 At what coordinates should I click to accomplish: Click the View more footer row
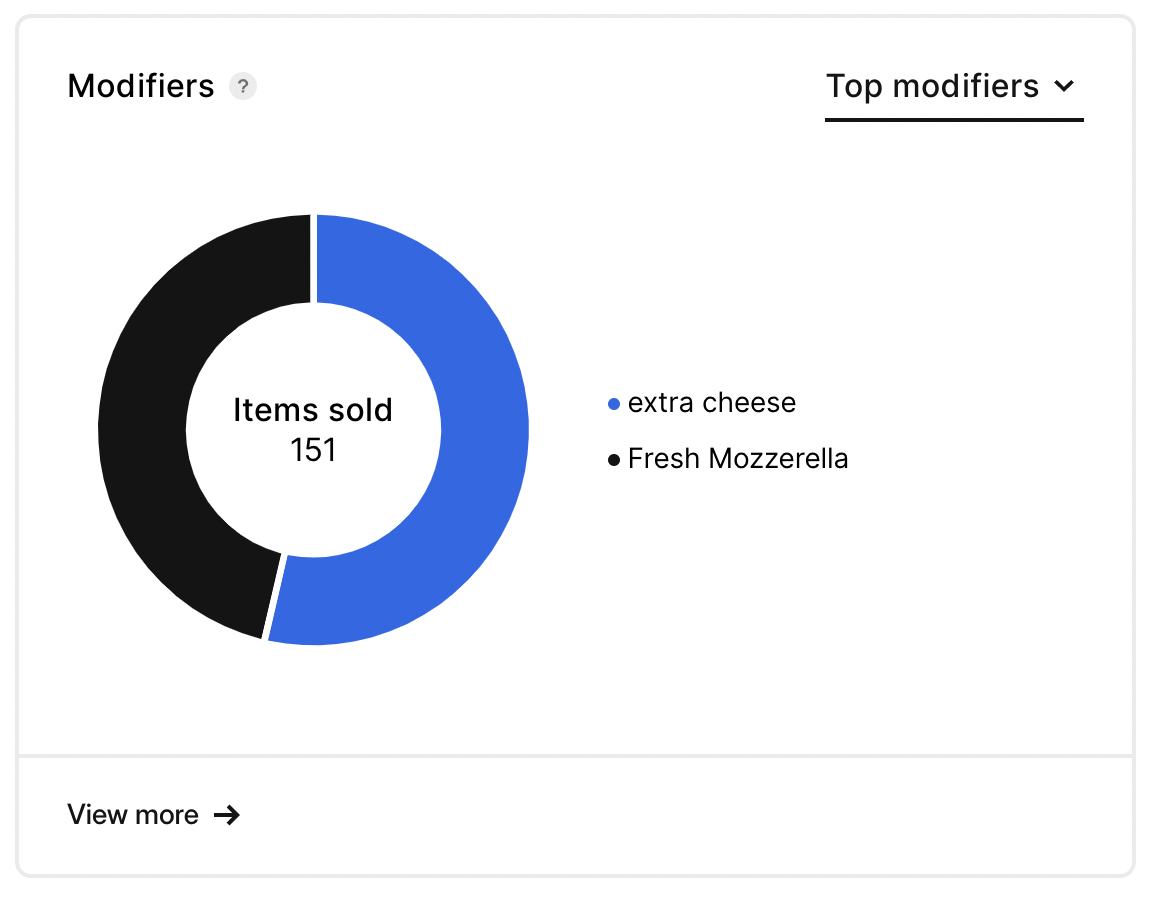(575, 815)
